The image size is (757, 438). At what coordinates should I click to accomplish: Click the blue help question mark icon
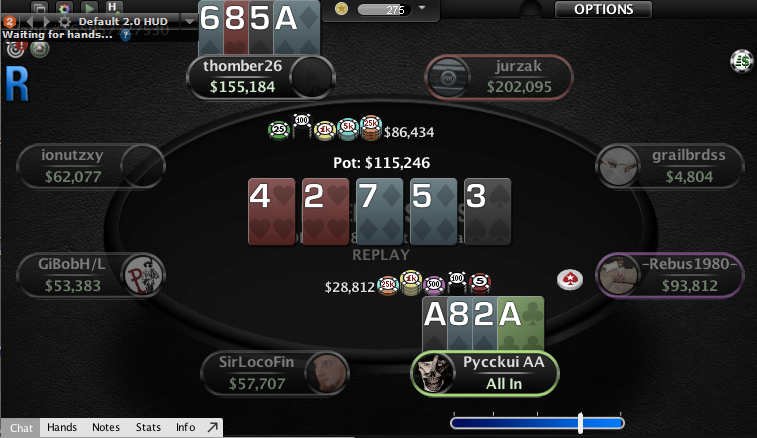tap(126, 35)
